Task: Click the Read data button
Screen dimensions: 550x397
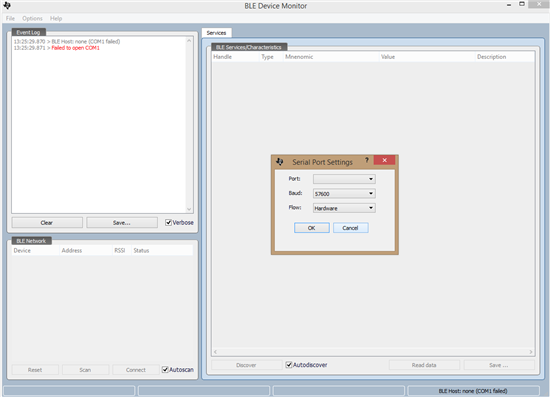Action: coord(424,365)
